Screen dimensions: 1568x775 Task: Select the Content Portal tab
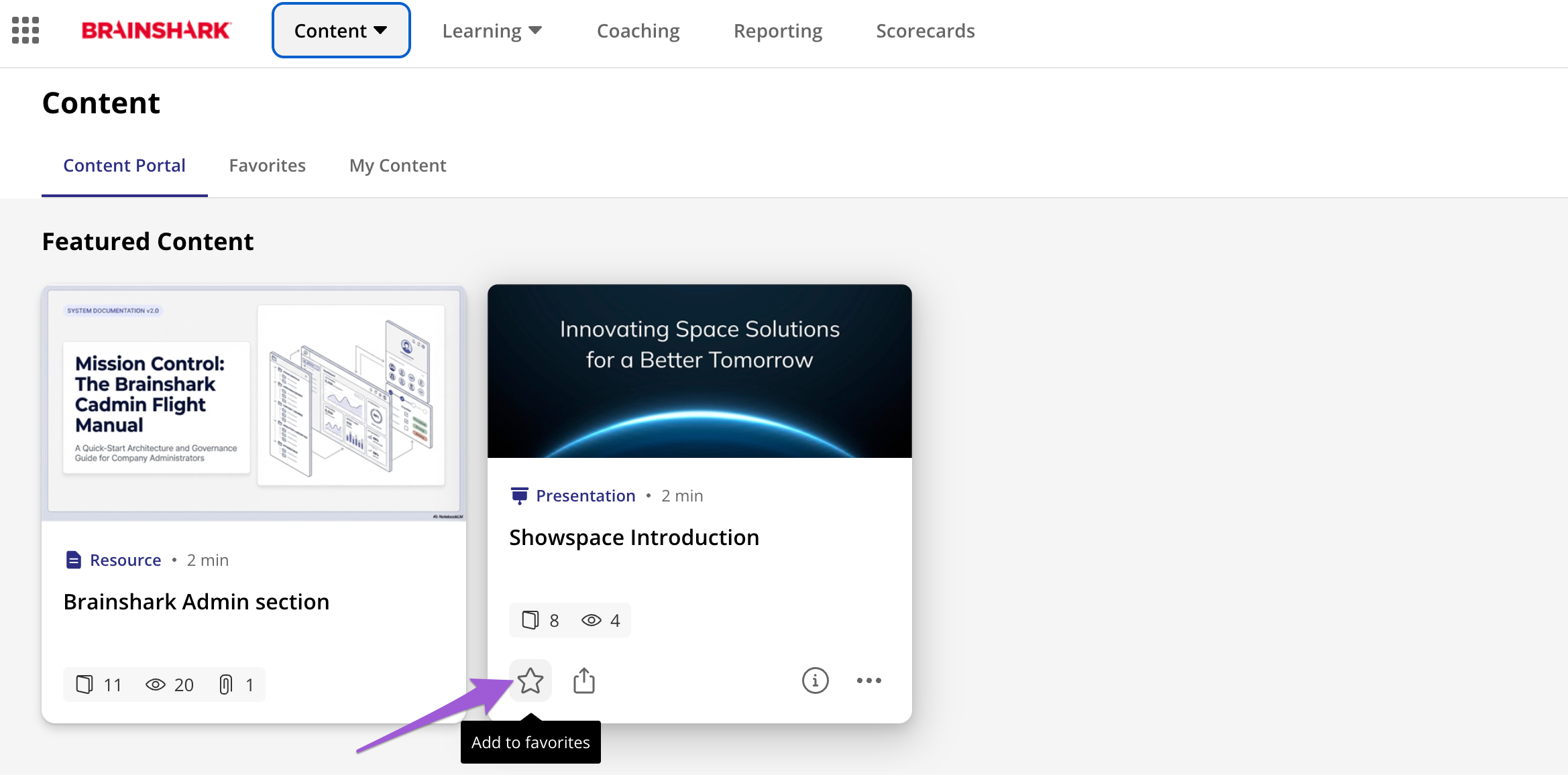point(125,166)
